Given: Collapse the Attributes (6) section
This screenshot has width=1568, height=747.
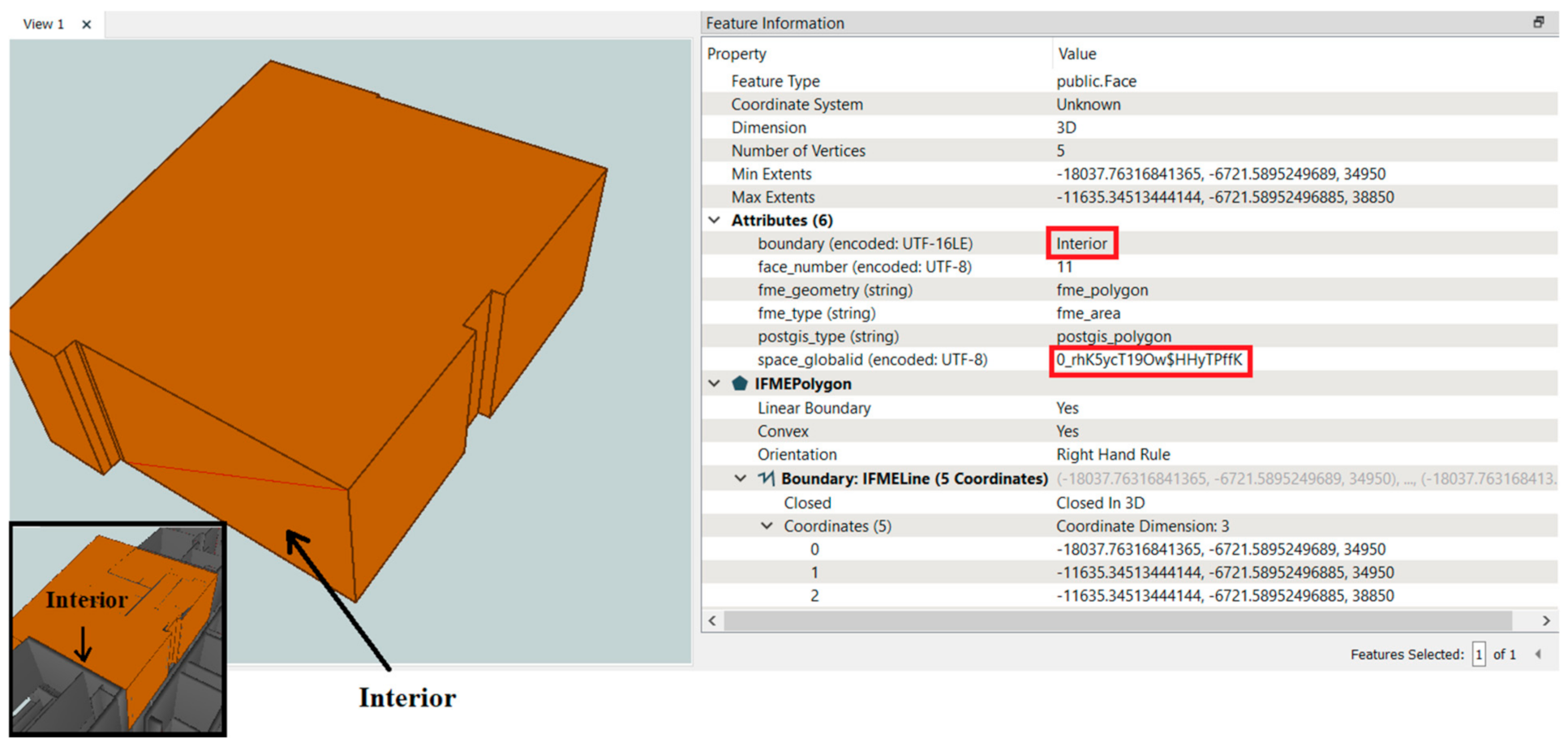Looking at the screenshot, I should point(714,221).
